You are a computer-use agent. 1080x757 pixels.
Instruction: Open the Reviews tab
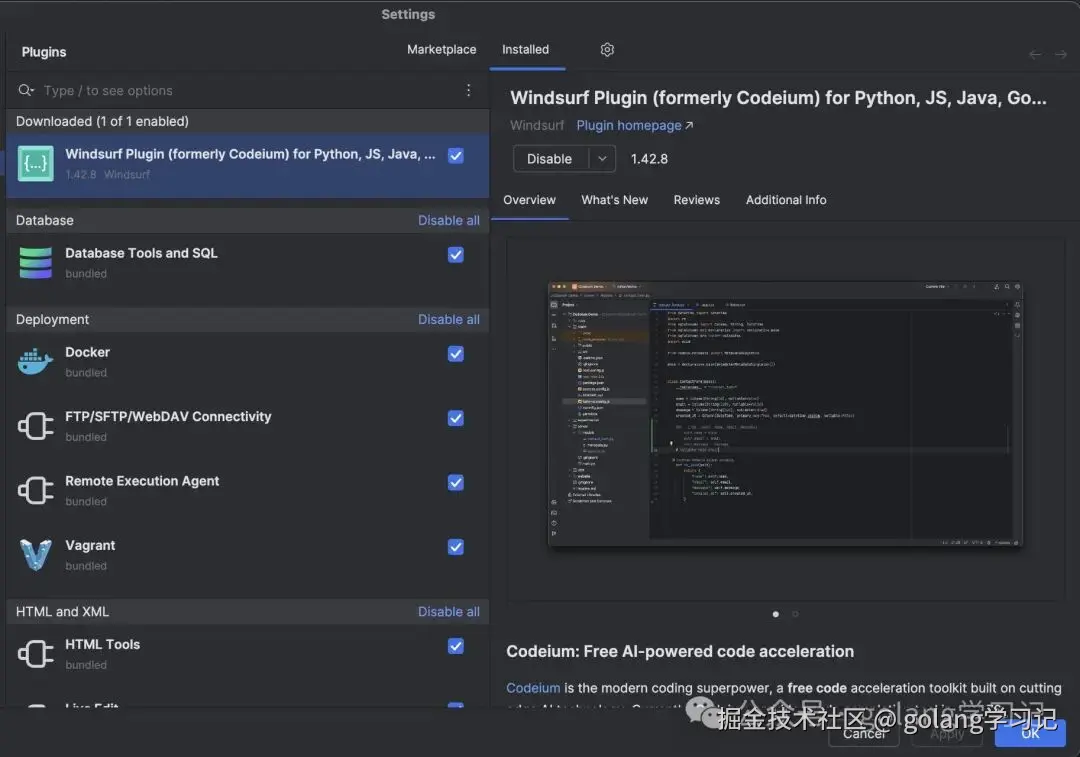(x=696, y=200)
